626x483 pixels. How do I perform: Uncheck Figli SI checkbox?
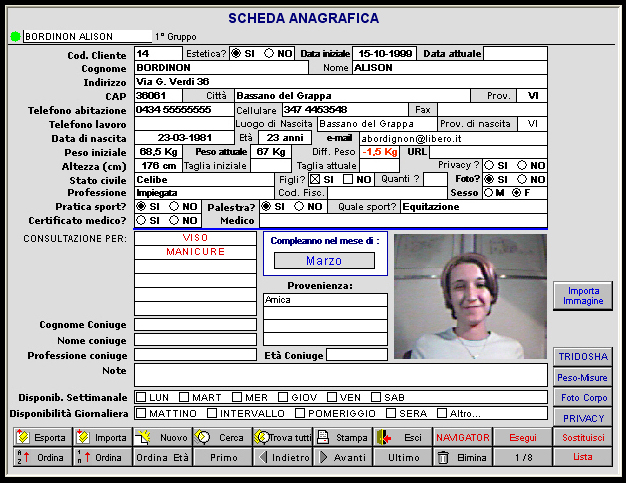tap(315, 179)
